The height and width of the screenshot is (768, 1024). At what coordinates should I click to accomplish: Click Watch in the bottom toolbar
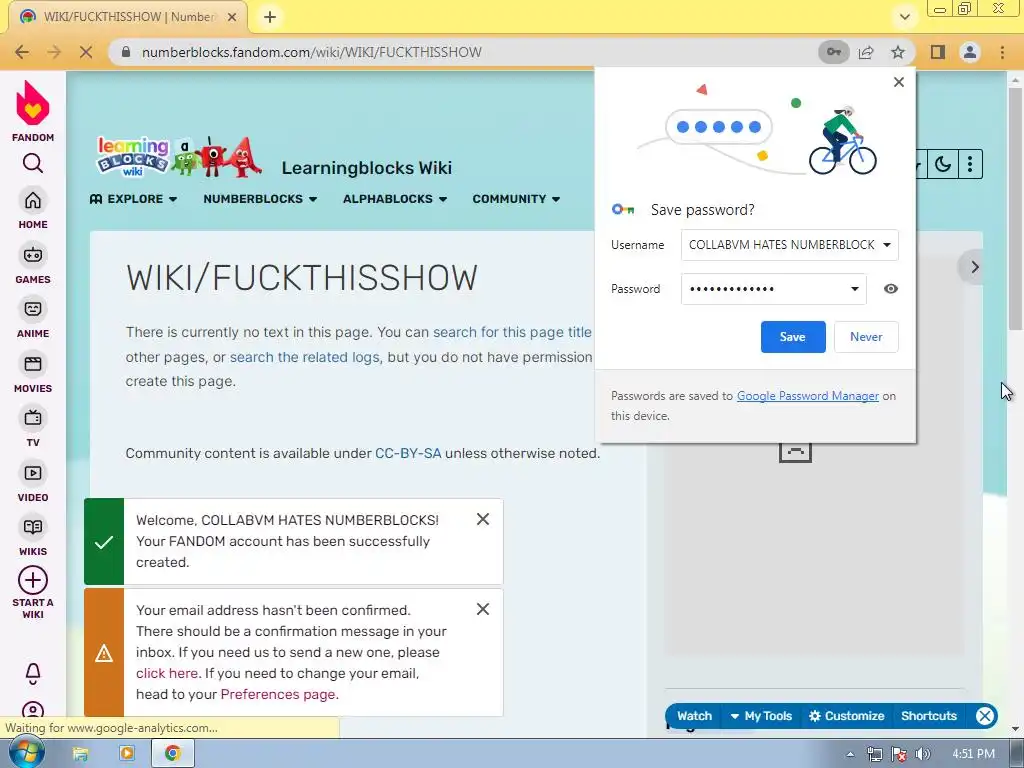pos(694,716)
